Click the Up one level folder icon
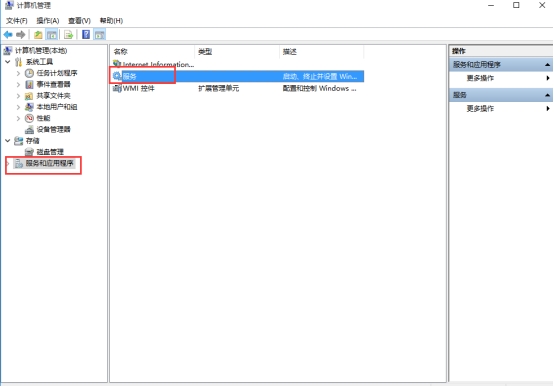 pyautogui.click(x=38, y=35)
